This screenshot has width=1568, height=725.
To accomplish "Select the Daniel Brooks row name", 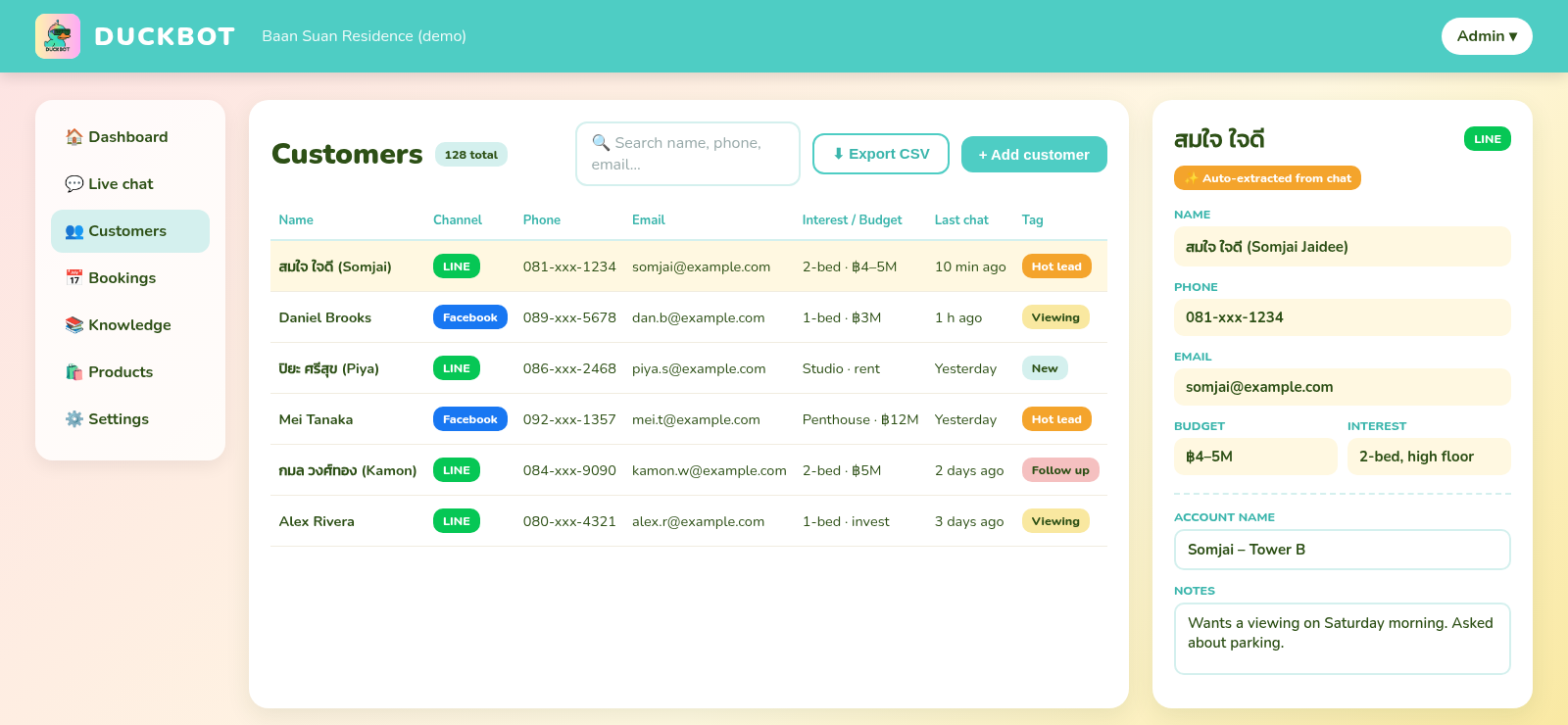I will (325, 317).
